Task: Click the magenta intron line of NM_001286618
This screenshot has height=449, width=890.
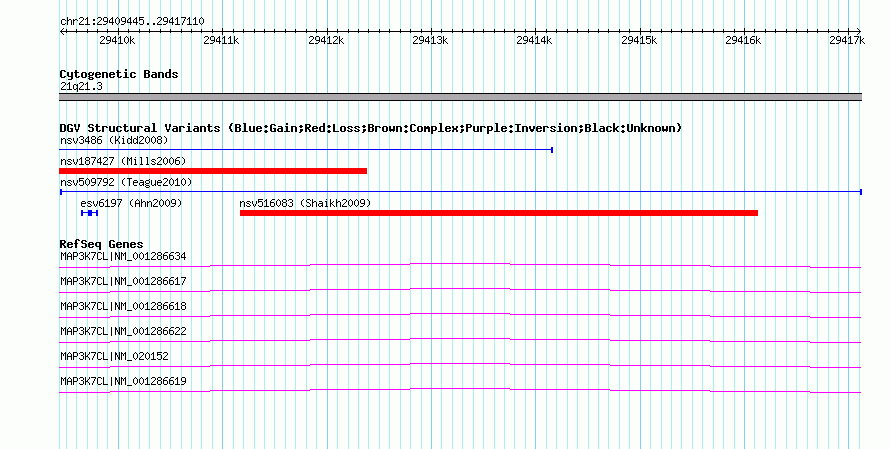Action: 460,315
